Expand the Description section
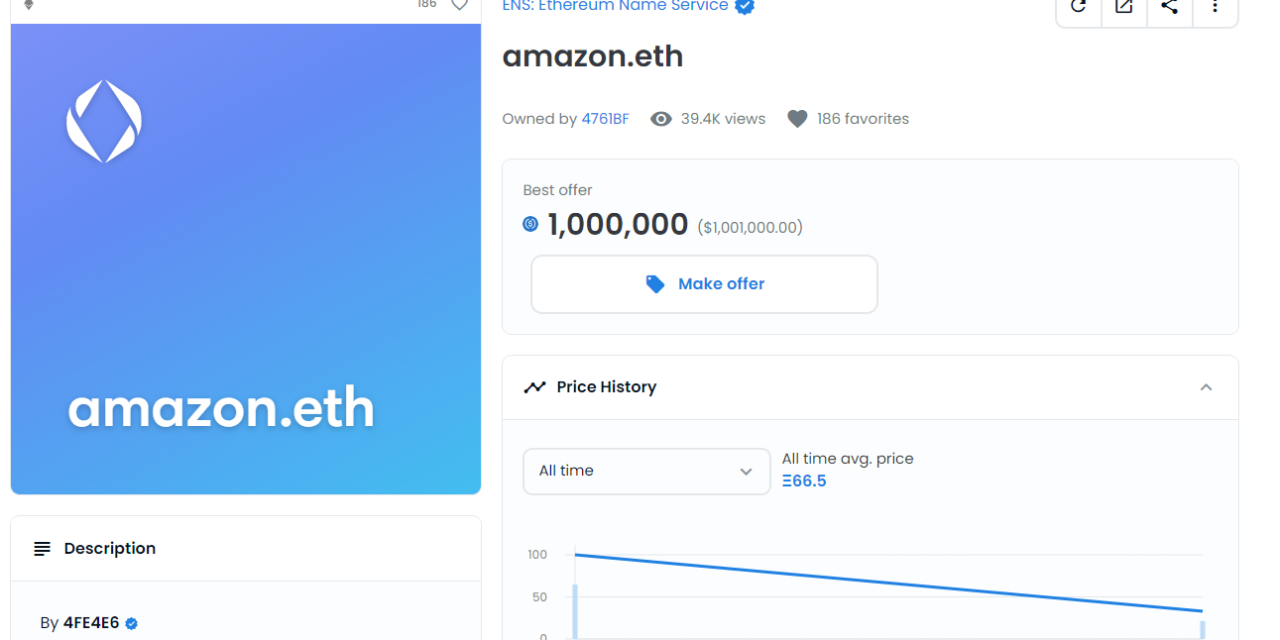The height and width of the screenshot is (640, 1280). [245, 548]
